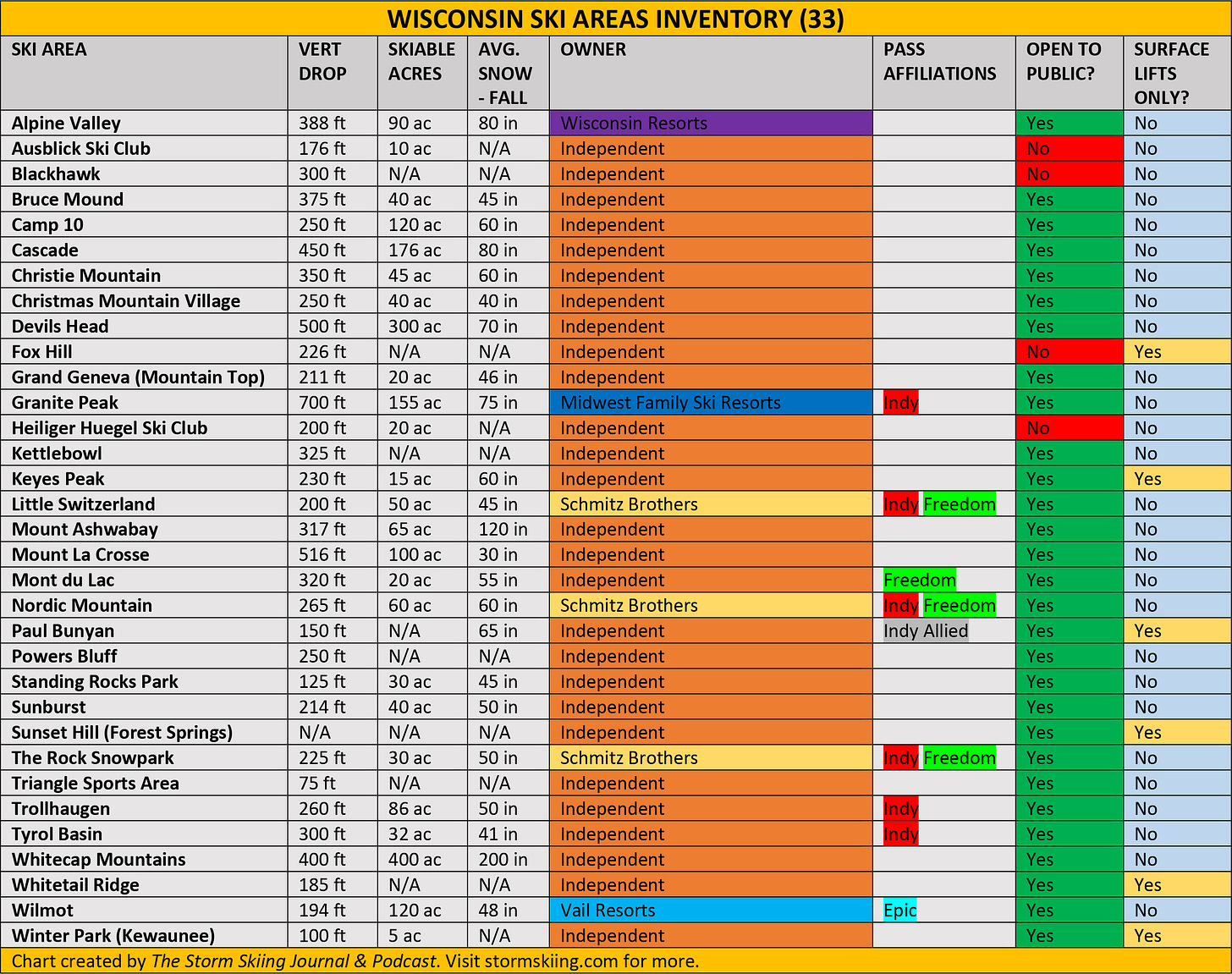Click Standing Rocks Park's 125 ft value
Screen dimensions: 1232x974
coord(322,681)
